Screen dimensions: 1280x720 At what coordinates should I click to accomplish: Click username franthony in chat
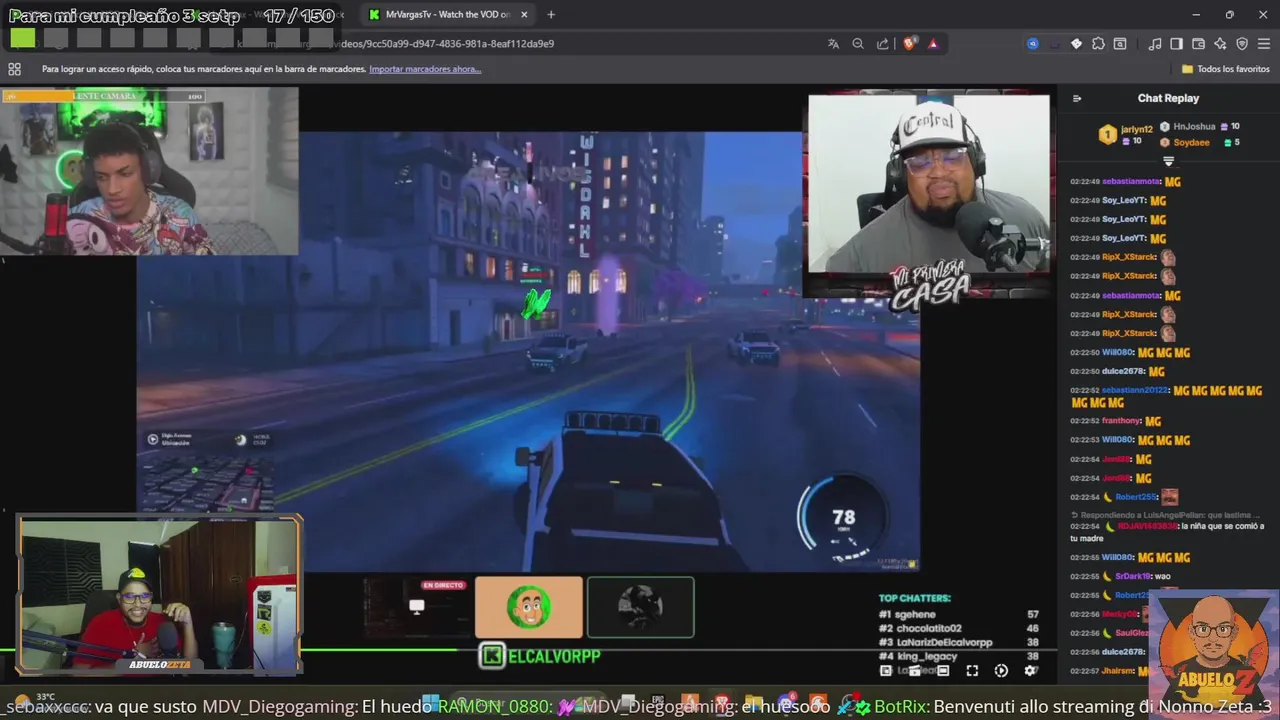coord(1122,421)
